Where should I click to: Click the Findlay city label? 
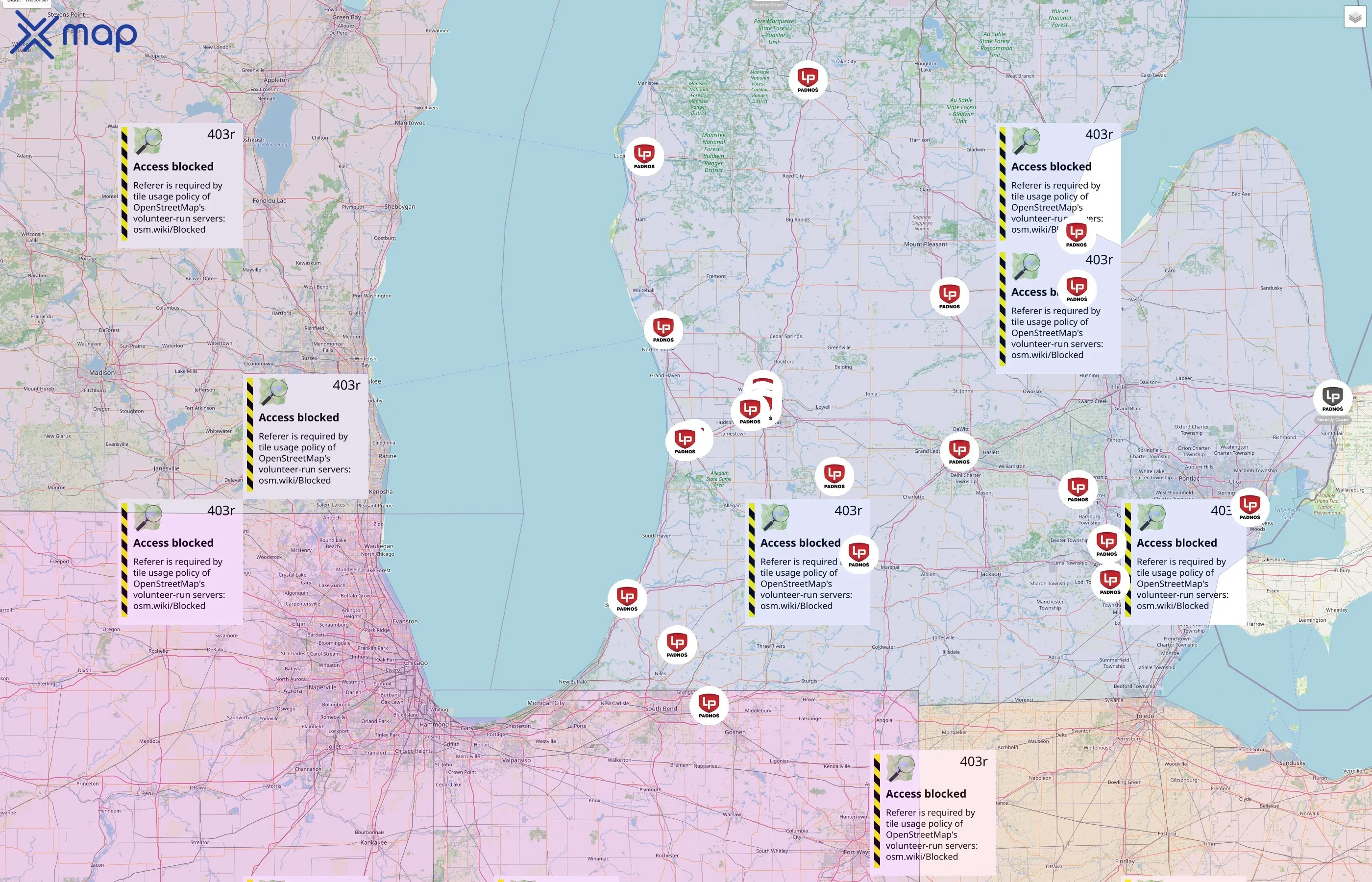click(x=1125, y=861)
